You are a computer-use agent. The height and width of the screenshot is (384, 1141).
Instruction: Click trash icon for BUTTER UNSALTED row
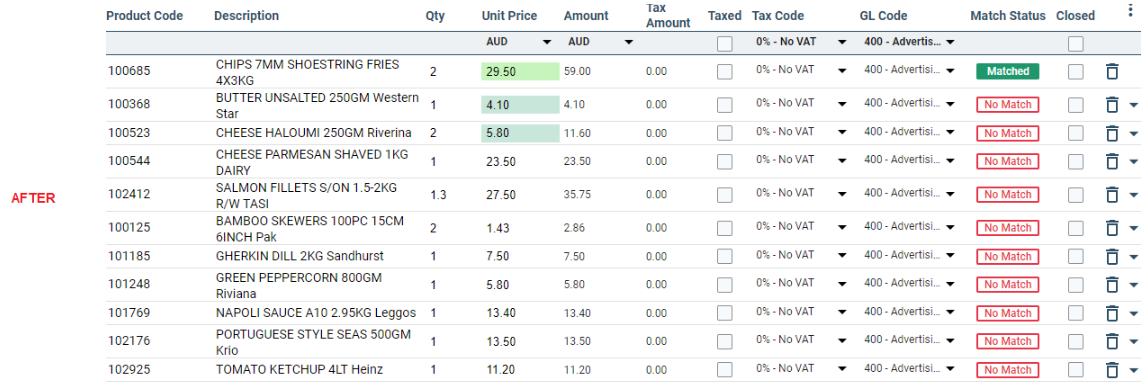click(x=1111, y=105)
